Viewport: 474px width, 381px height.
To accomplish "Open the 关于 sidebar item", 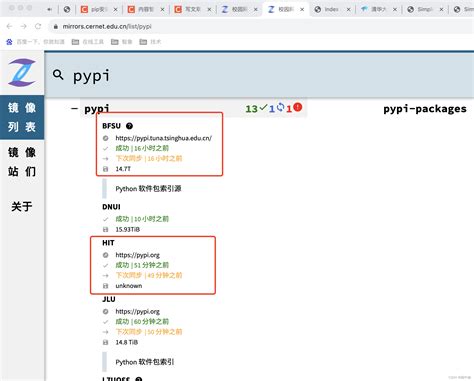I will click(x=22, y=206).
